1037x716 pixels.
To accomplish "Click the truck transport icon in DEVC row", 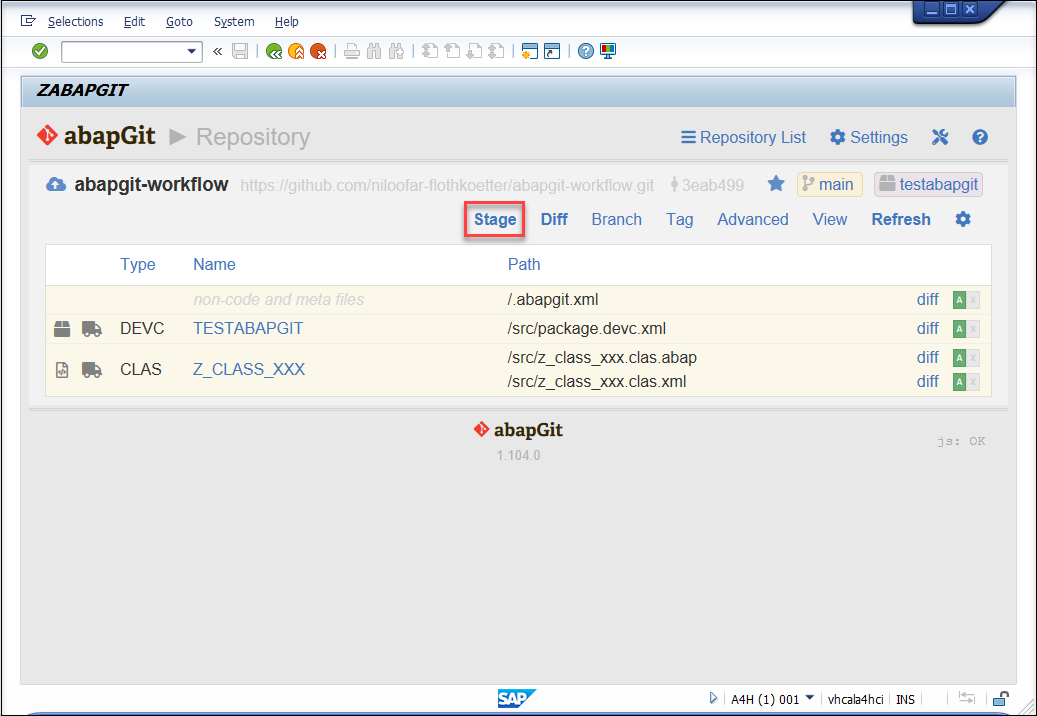I will 92,329.
